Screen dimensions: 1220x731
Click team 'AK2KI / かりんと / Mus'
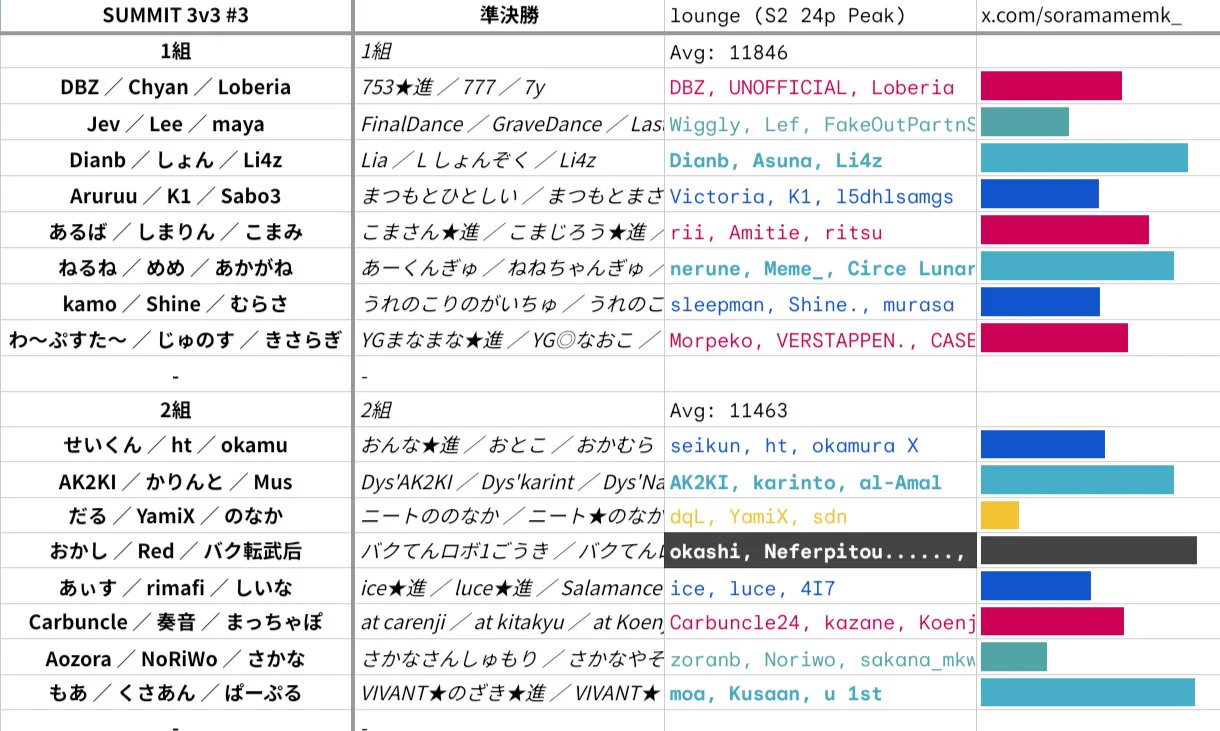pos(175,482)
